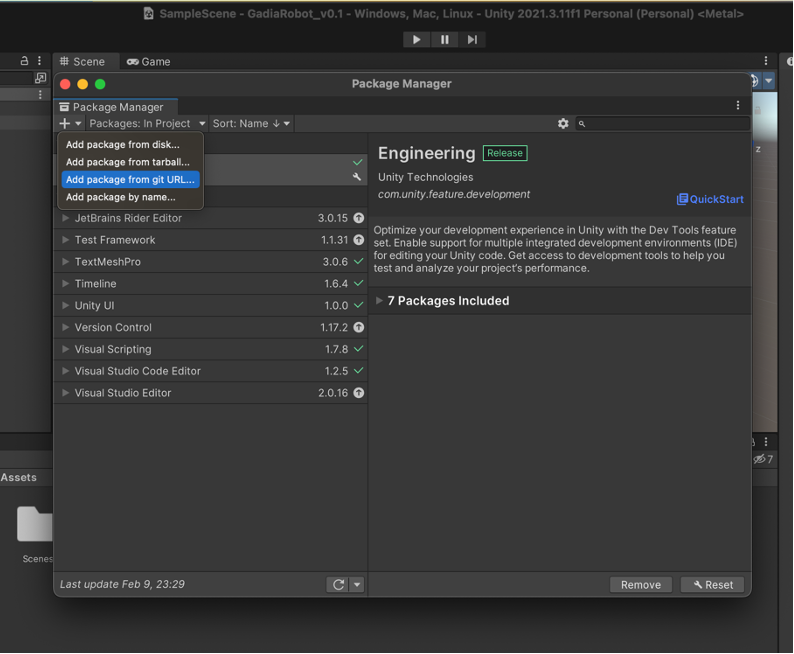Expand the JetBrains Rider Editor package
This screenshot has height=654, width=794.
(65, 218)
